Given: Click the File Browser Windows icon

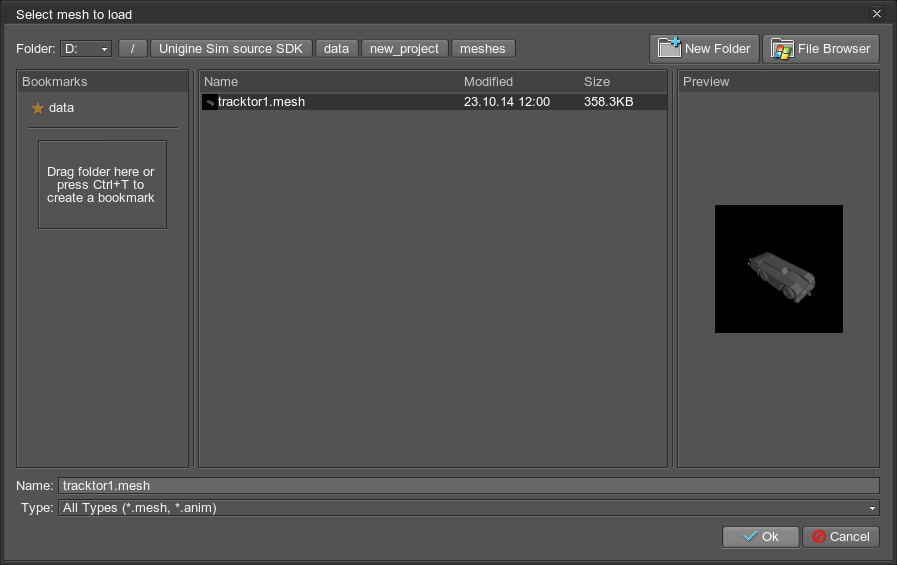Looking at the screenshot, I should point(782,49).
